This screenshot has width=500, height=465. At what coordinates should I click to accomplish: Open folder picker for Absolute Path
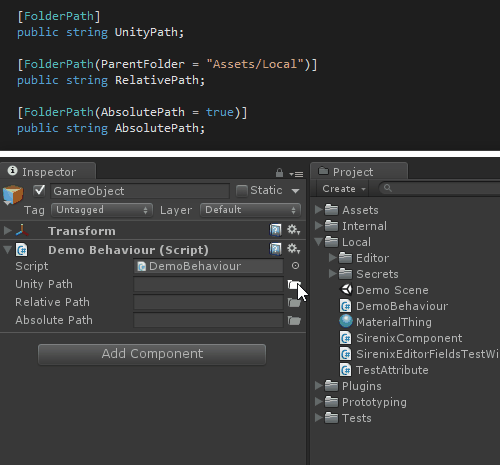[x=294, y=321]
